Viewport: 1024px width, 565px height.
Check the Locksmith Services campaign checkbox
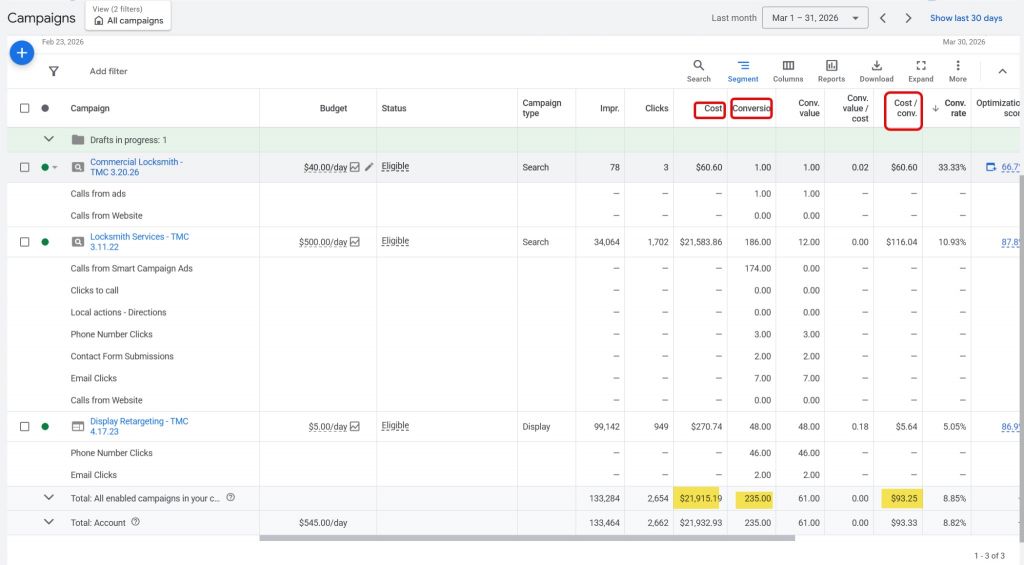click(x=24, y=242)
